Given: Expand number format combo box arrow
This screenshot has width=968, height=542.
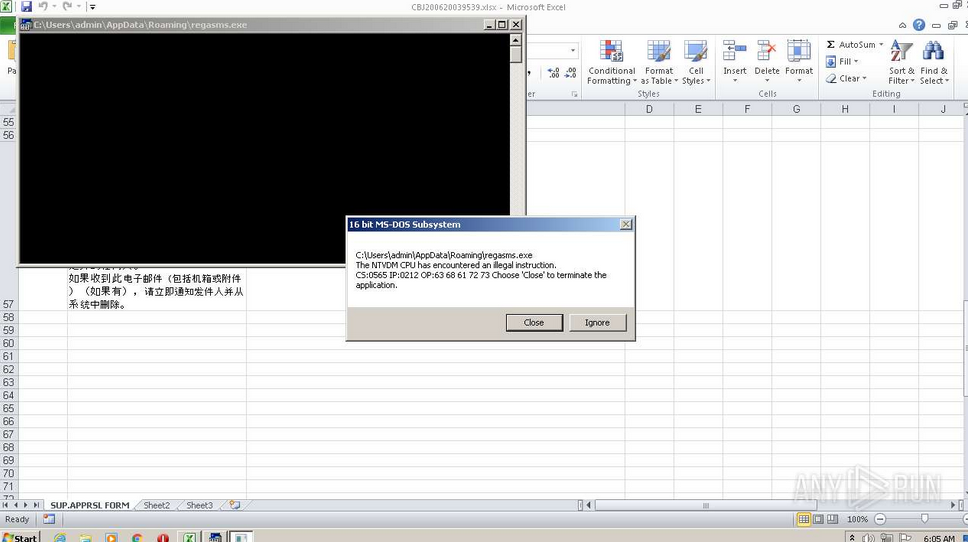Looking at the screenshot, I should coord(573,50).
